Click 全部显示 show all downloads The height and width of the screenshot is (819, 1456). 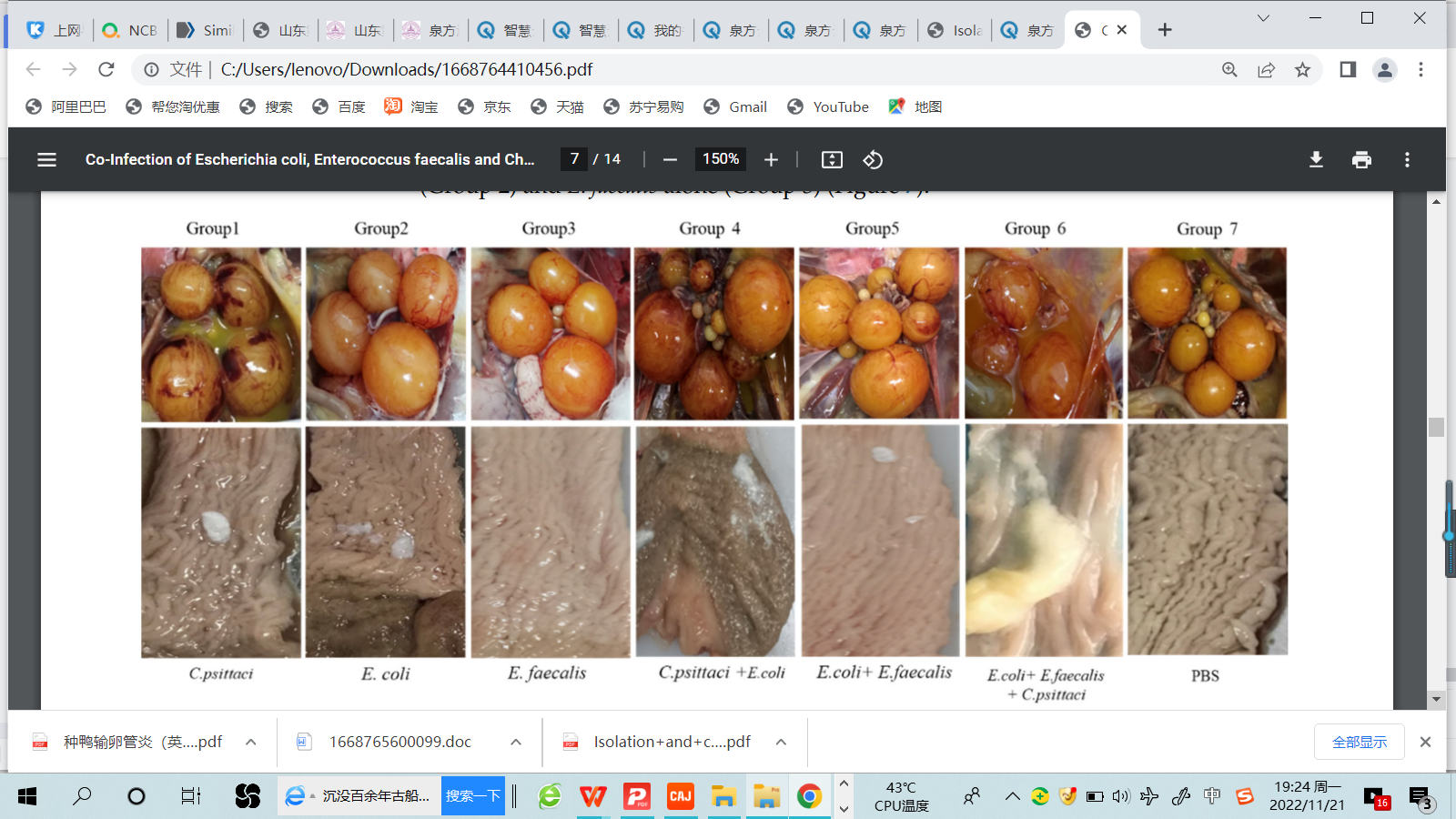pyautogui.click(x=1360, y=742)
